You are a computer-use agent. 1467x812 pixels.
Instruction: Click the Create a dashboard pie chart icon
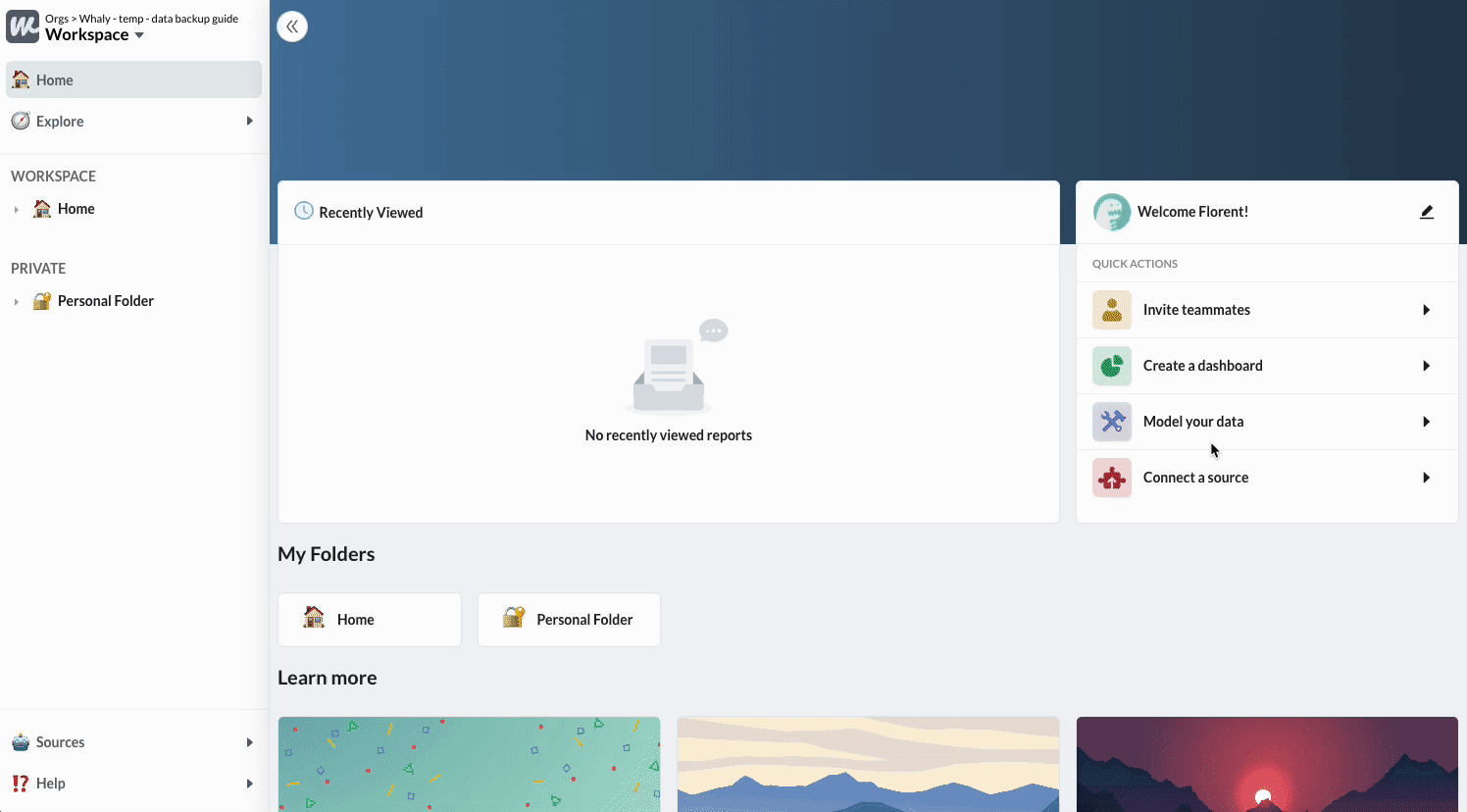[1111, 366]
